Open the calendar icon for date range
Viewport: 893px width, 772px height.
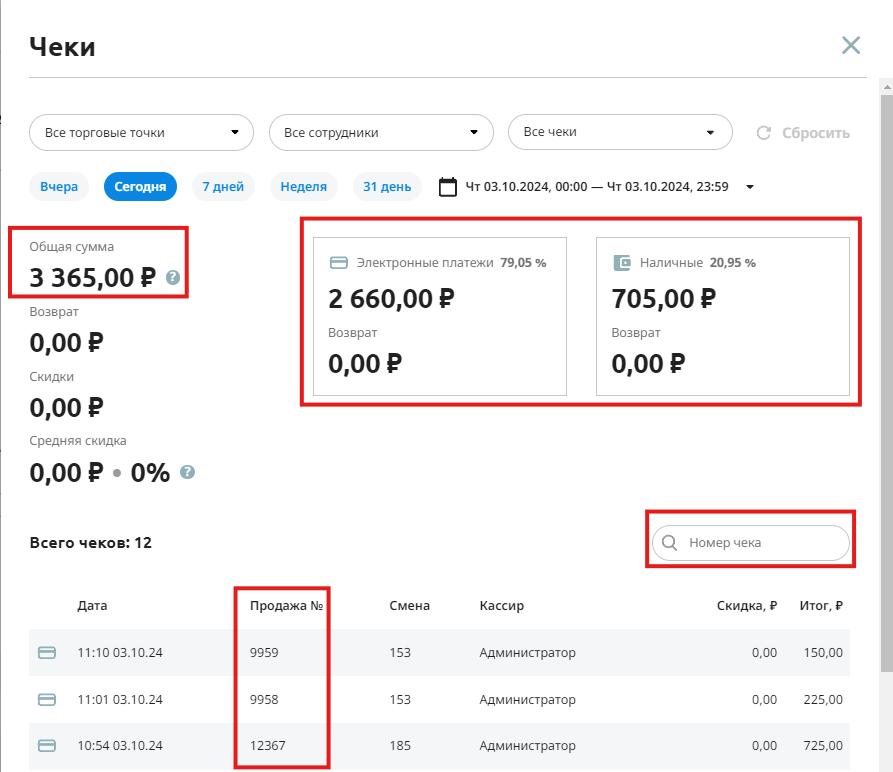448,187
